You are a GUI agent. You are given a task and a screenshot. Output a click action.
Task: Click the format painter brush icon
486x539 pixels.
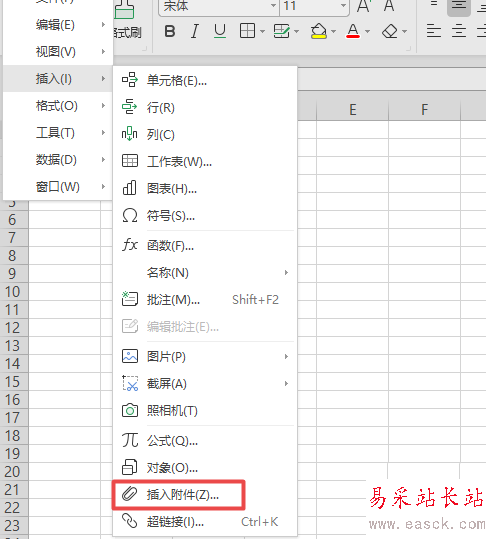click(x=124, y=10)
